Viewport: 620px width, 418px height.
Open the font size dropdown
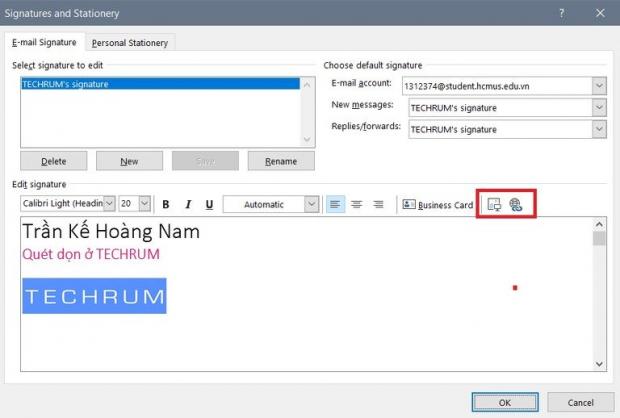pyautogui.click(x=145, y=204)
